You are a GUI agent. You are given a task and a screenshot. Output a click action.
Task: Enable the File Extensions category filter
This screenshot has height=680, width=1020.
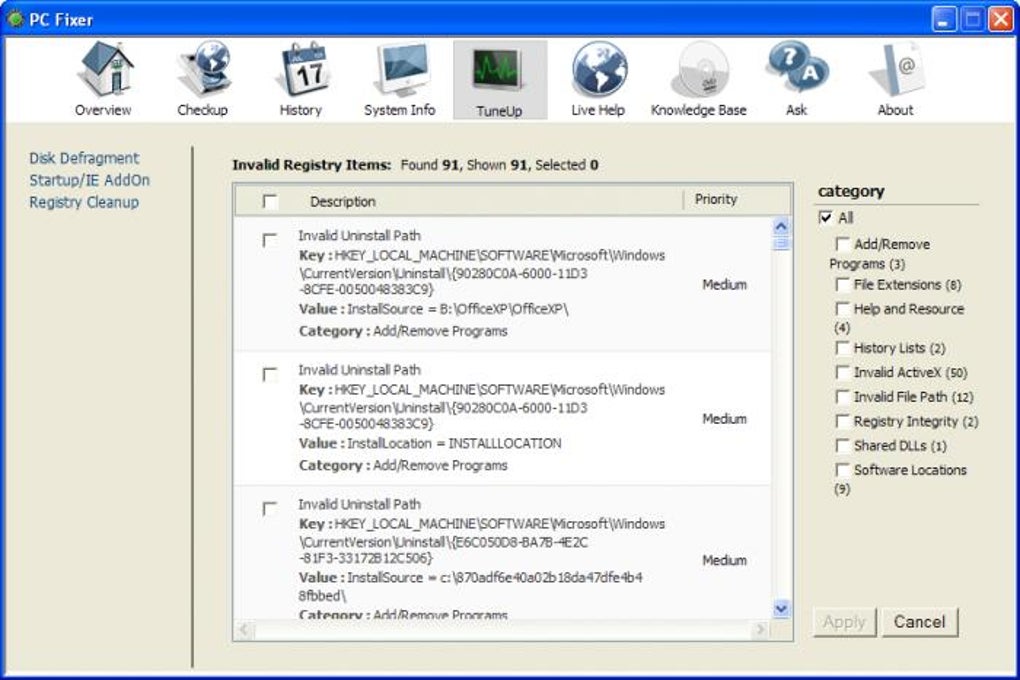842,284
